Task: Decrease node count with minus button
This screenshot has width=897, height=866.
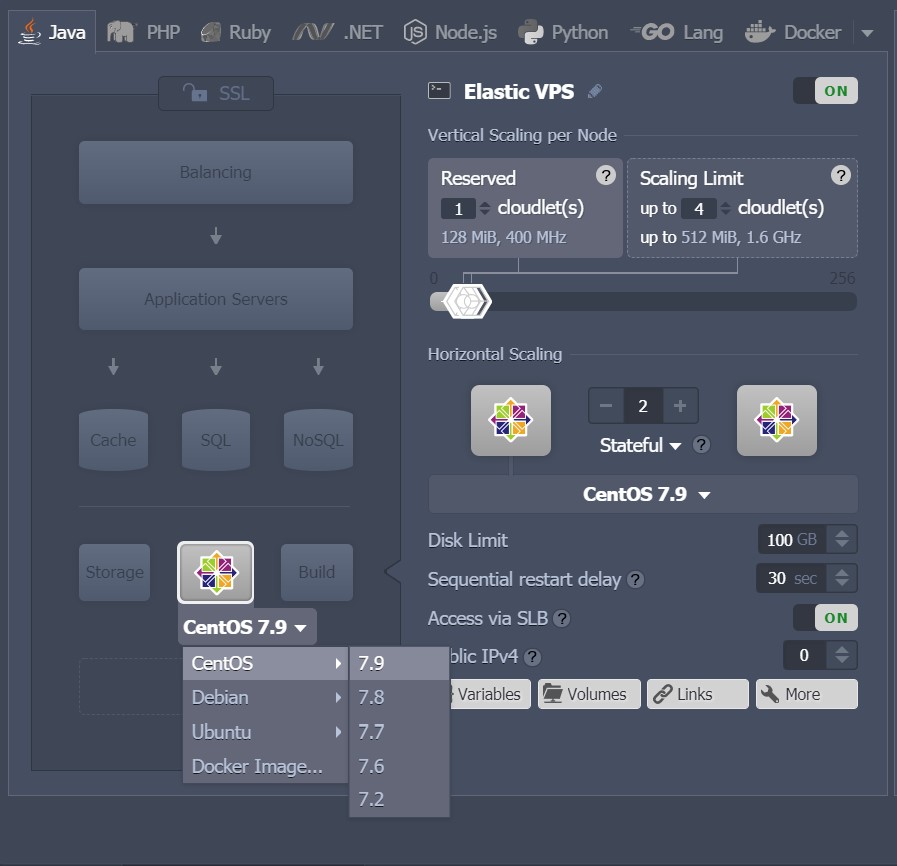Action: 606,406
